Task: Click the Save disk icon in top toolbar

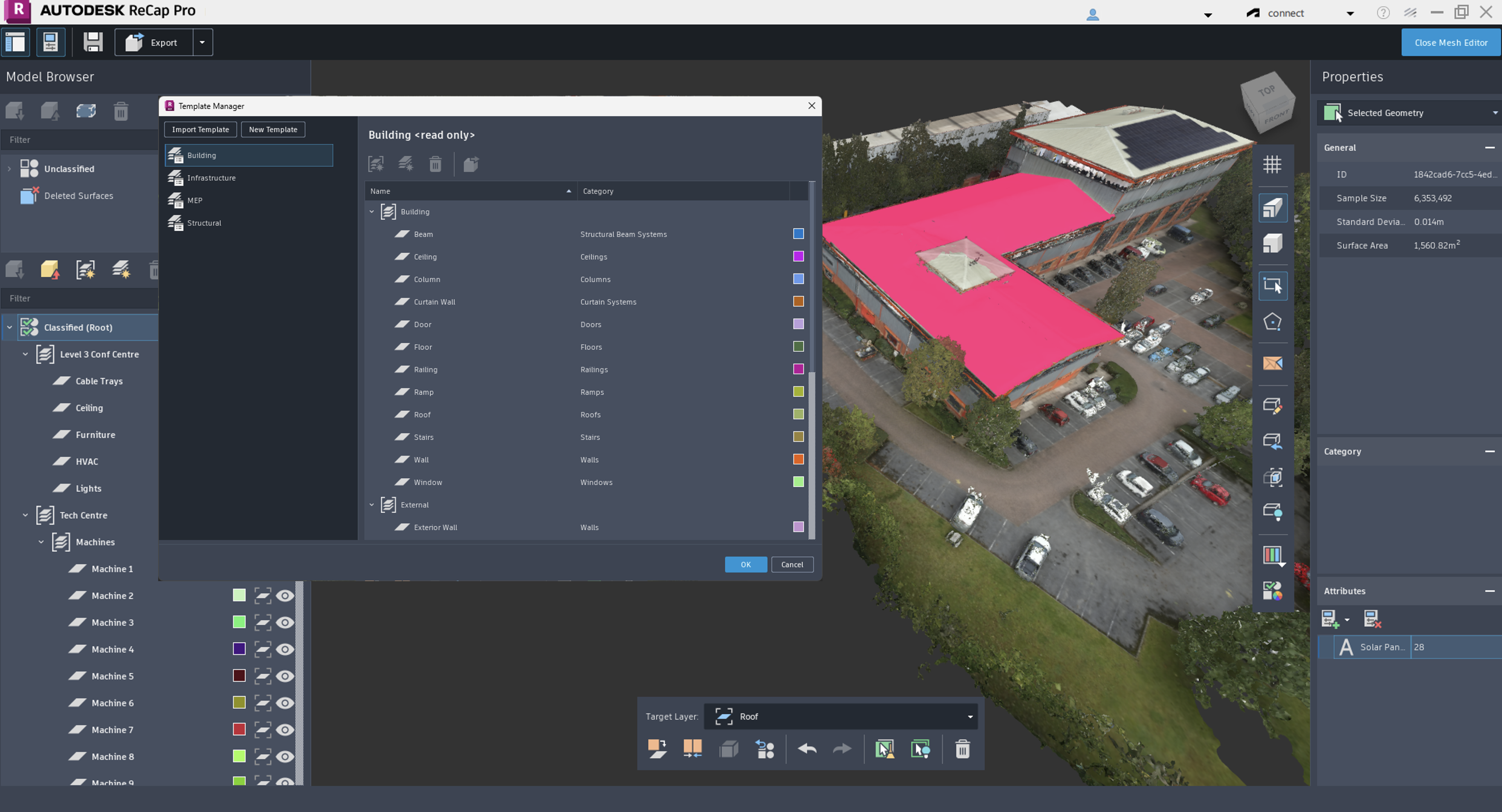Action: 93,42
